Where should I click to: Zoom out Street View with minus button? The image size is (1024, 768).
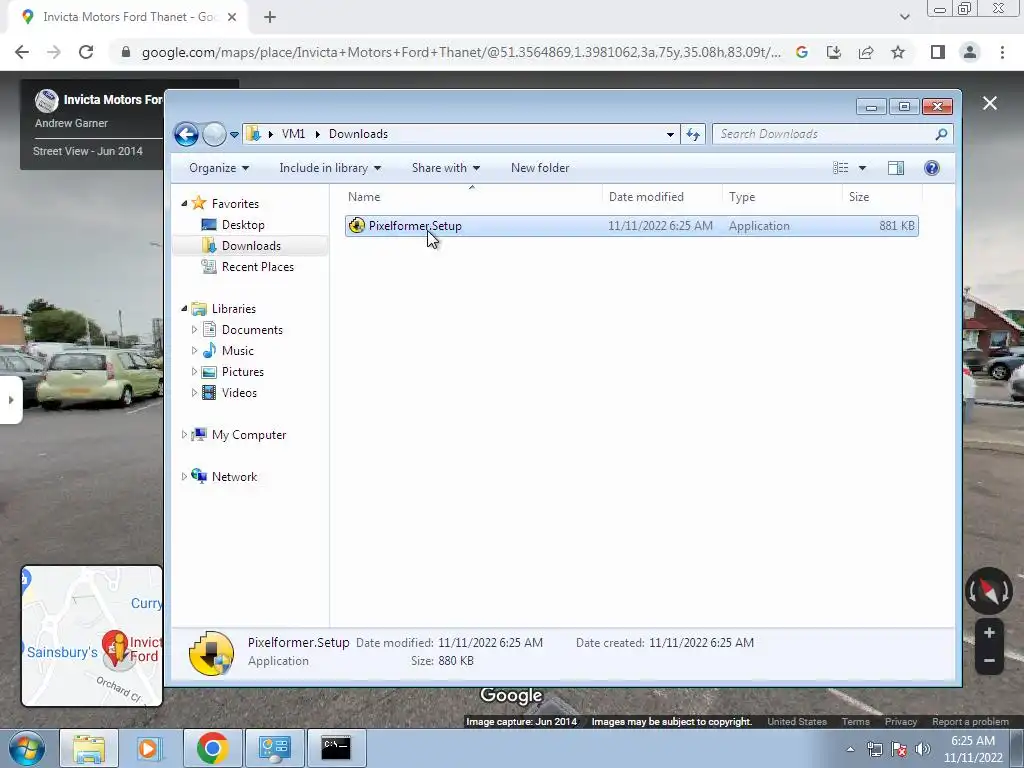point(989,661)
